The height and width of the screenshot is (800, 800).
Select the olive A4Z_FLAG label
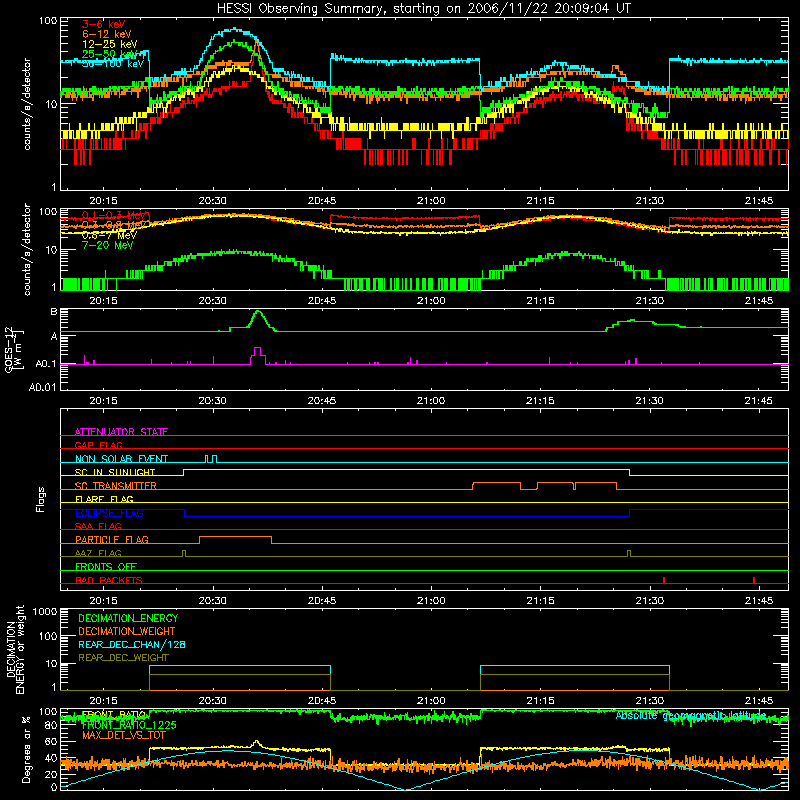98,553
